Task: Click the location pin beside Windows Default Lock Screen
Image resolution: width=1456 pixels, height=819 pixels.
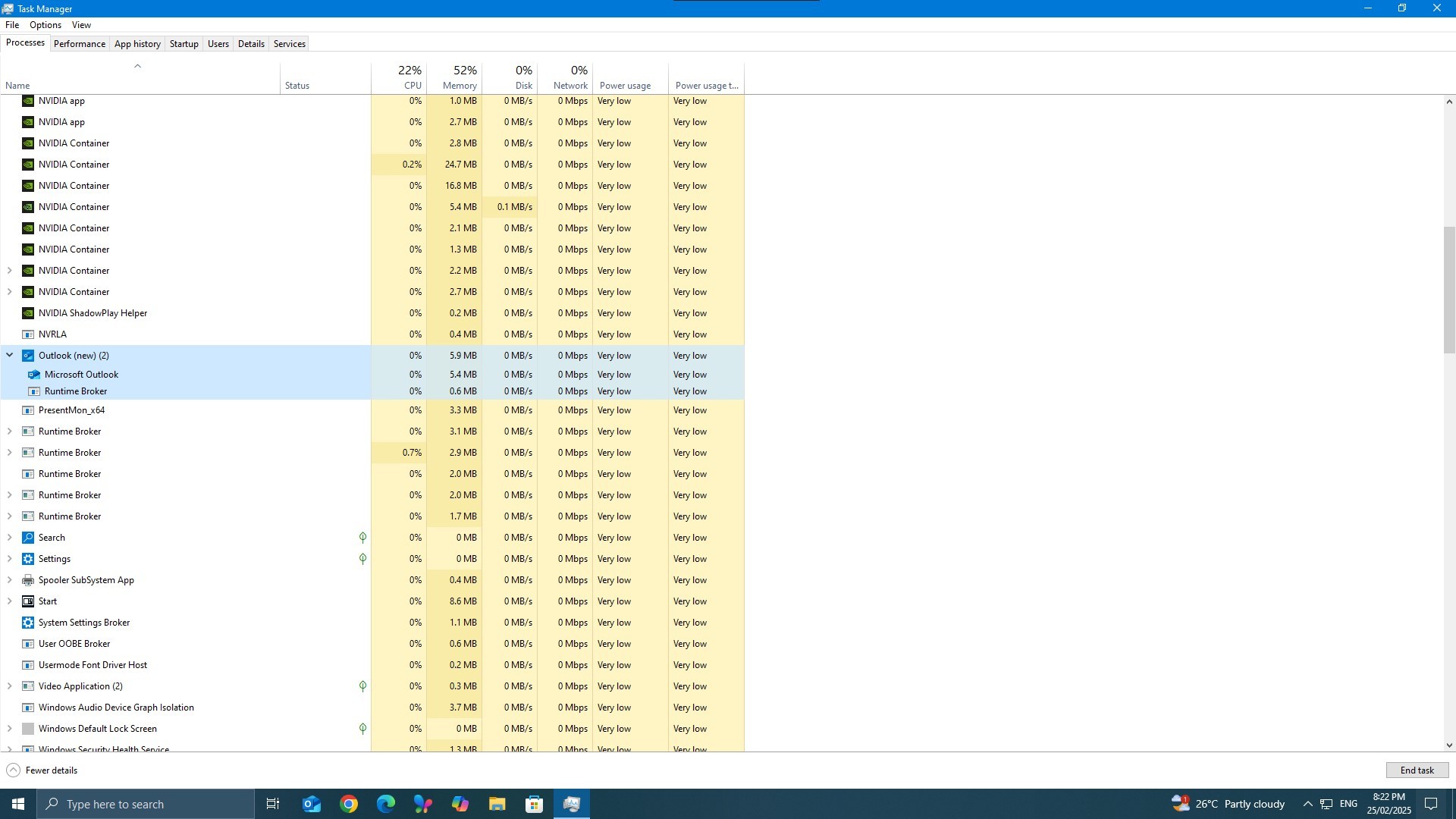Action: 362,728
